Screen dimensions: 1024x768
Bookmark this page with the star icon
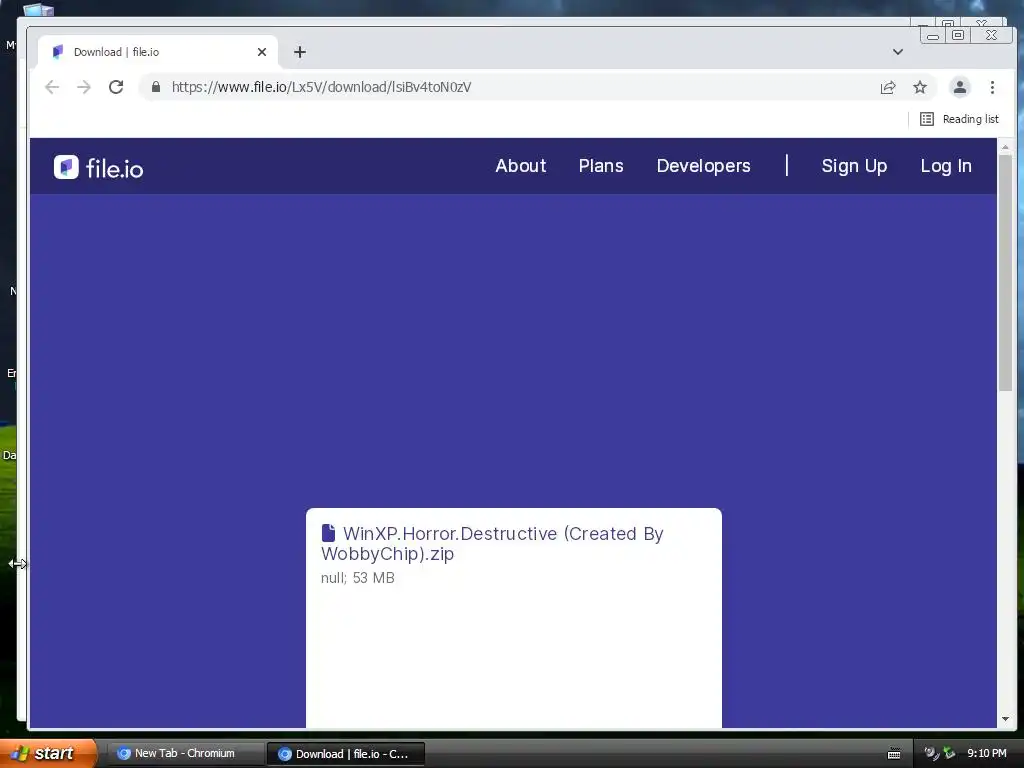pos(920,87)
